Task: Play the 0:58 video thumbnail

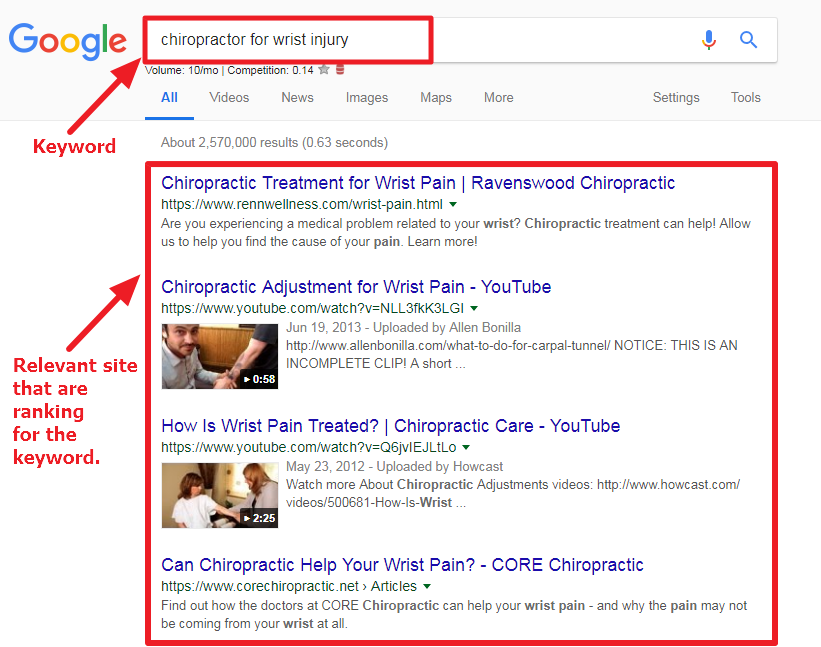Action: (x=220, y=356)
